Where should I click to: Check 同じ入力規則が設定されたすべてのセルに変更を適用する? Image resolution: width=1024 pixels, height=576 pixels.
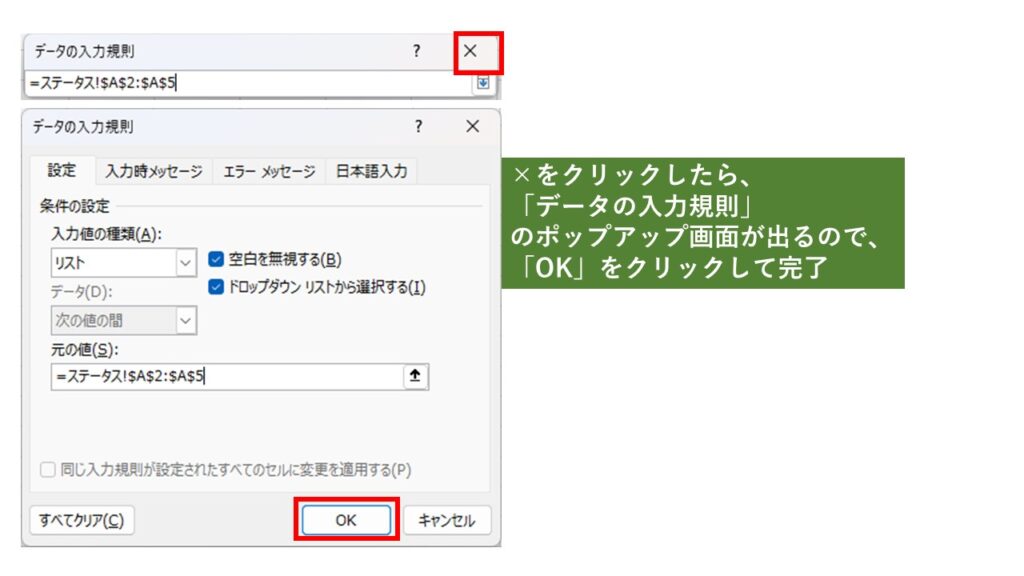pos(48,469)
